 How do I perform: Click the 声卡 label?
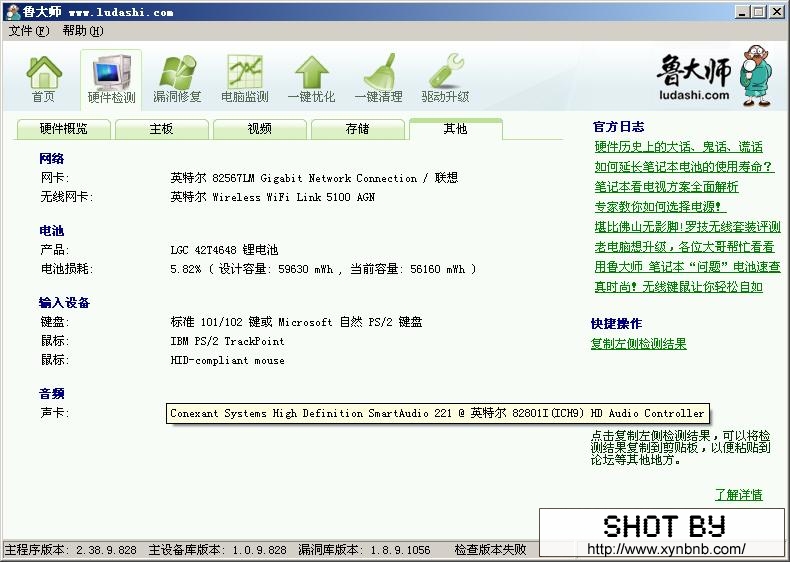pyautogui.click(x=54, y=413)
